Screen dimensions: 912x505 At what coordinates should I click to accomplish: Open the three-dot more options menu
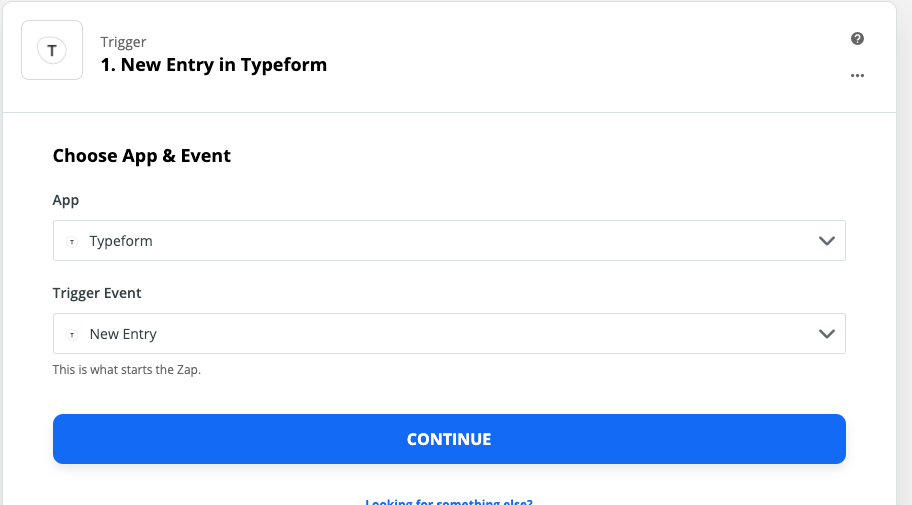click(x=857, y=75)
